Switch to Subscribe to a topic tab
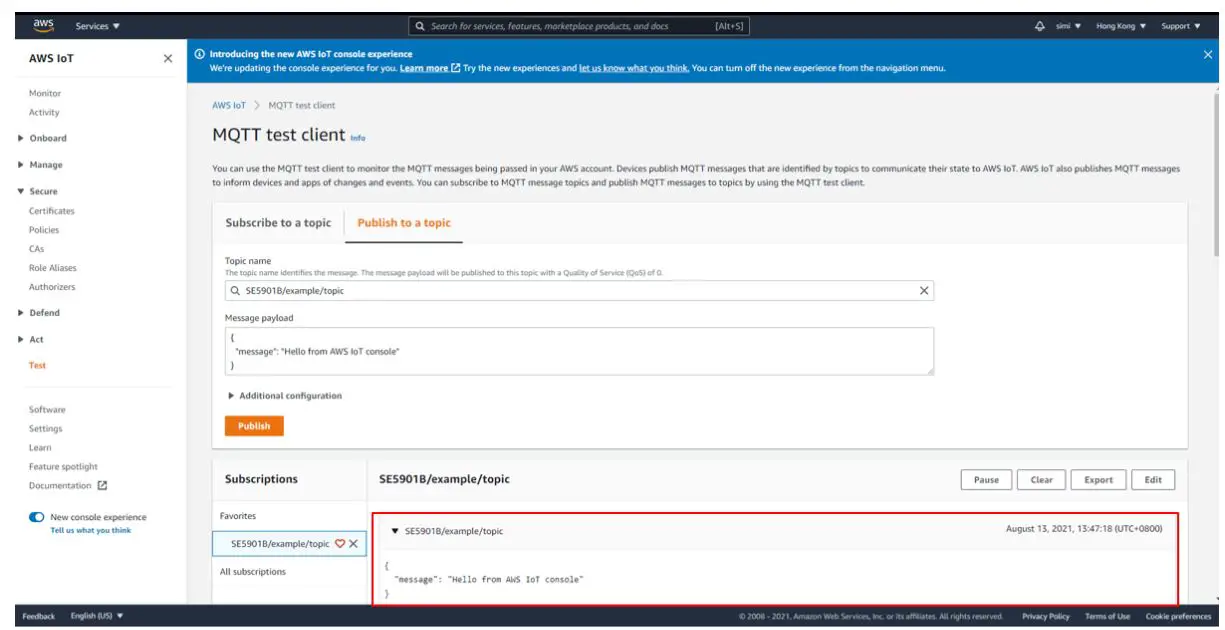Viewport: 1225px width, 630px height. (x=278, y=223)
